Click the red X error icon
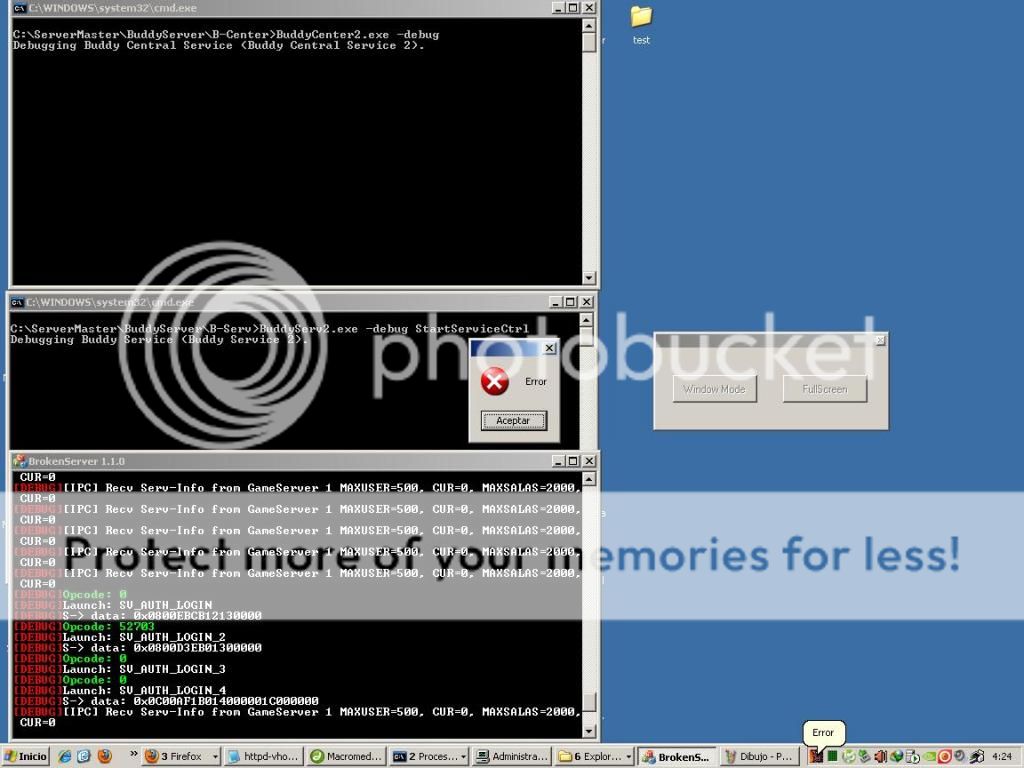 494,382
